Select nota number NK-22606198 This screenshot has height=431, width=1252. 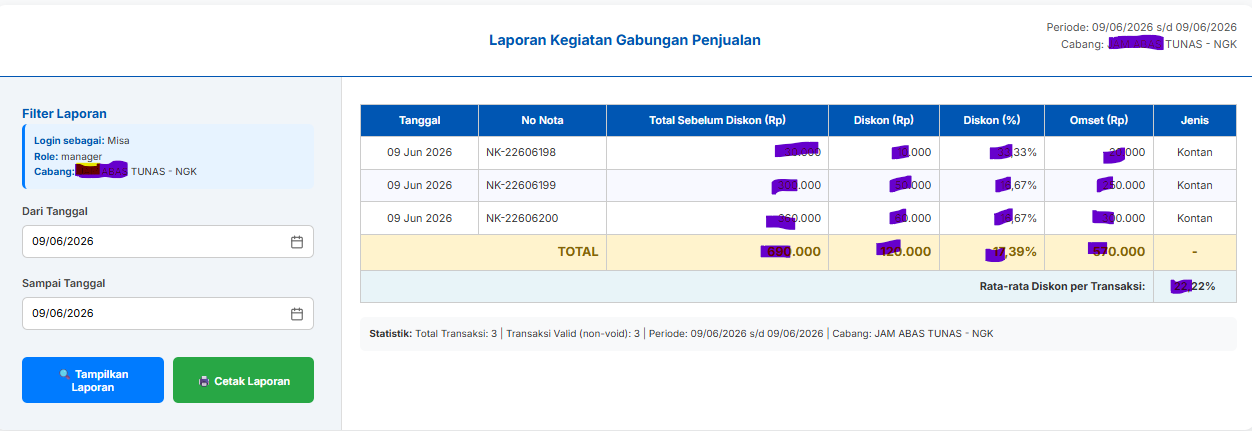tap(521, 153)
